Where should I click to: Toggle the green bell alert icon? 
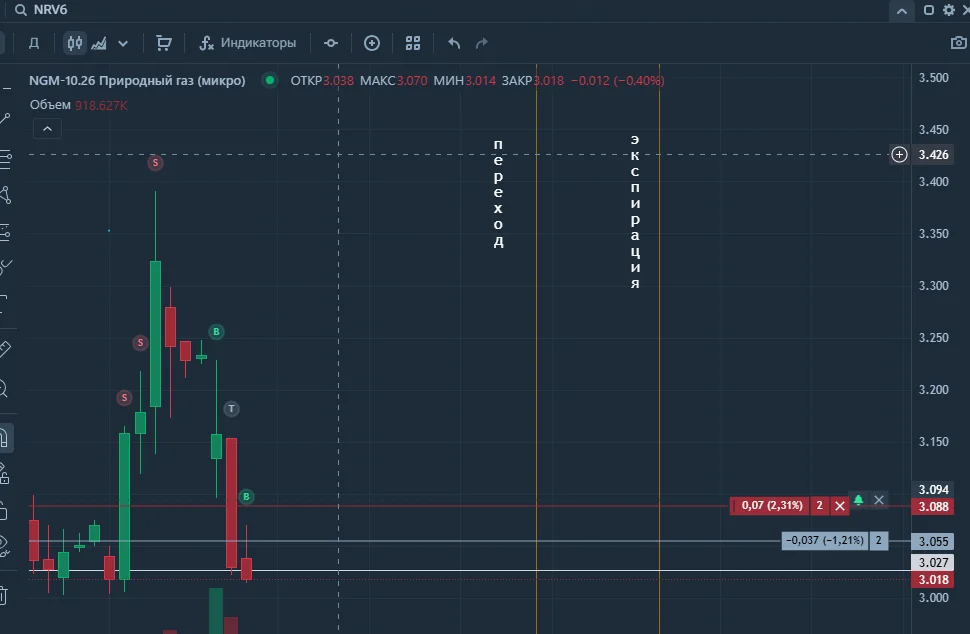point(858,500)
